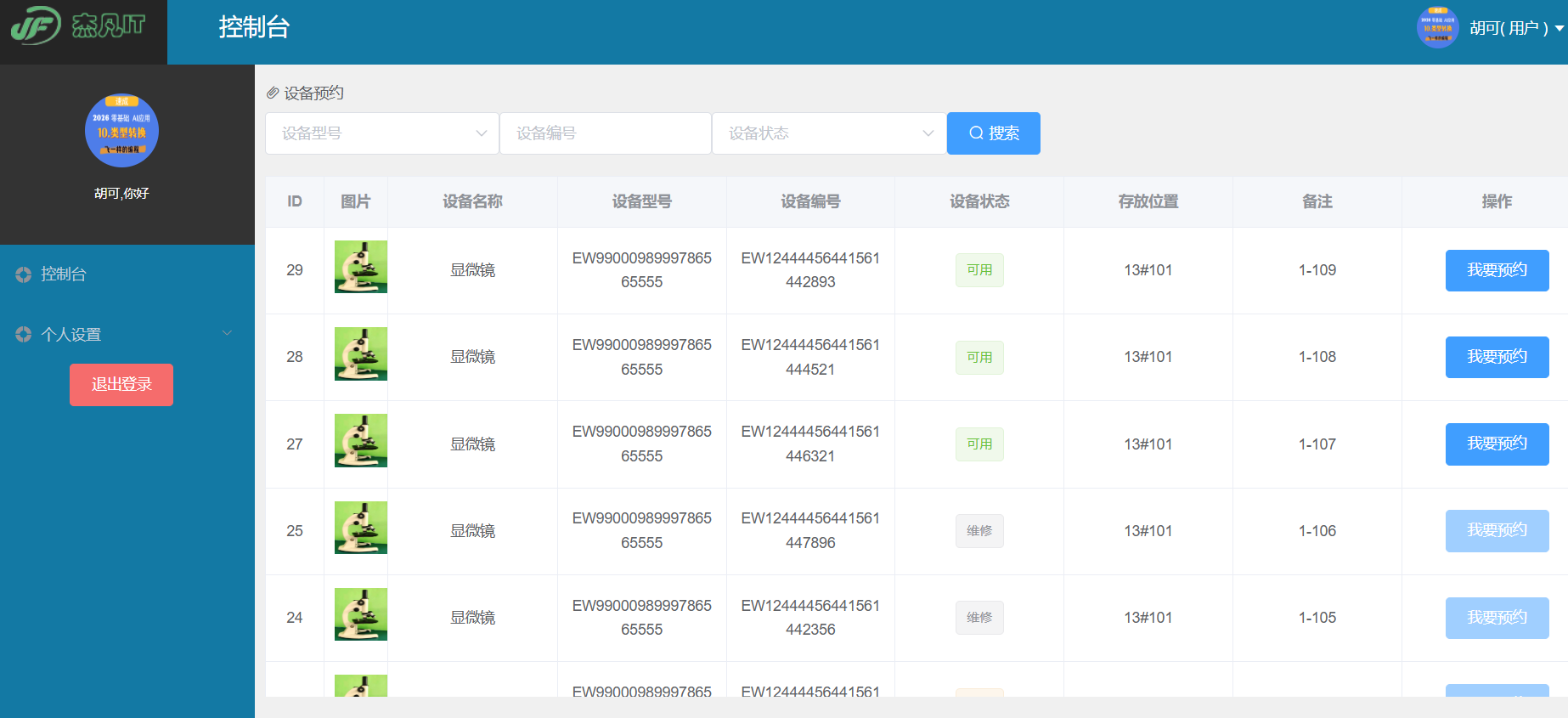1568x718 pixels.
Task: Click the paperclip icon beside 设备预约
Action: pos(273,93)
